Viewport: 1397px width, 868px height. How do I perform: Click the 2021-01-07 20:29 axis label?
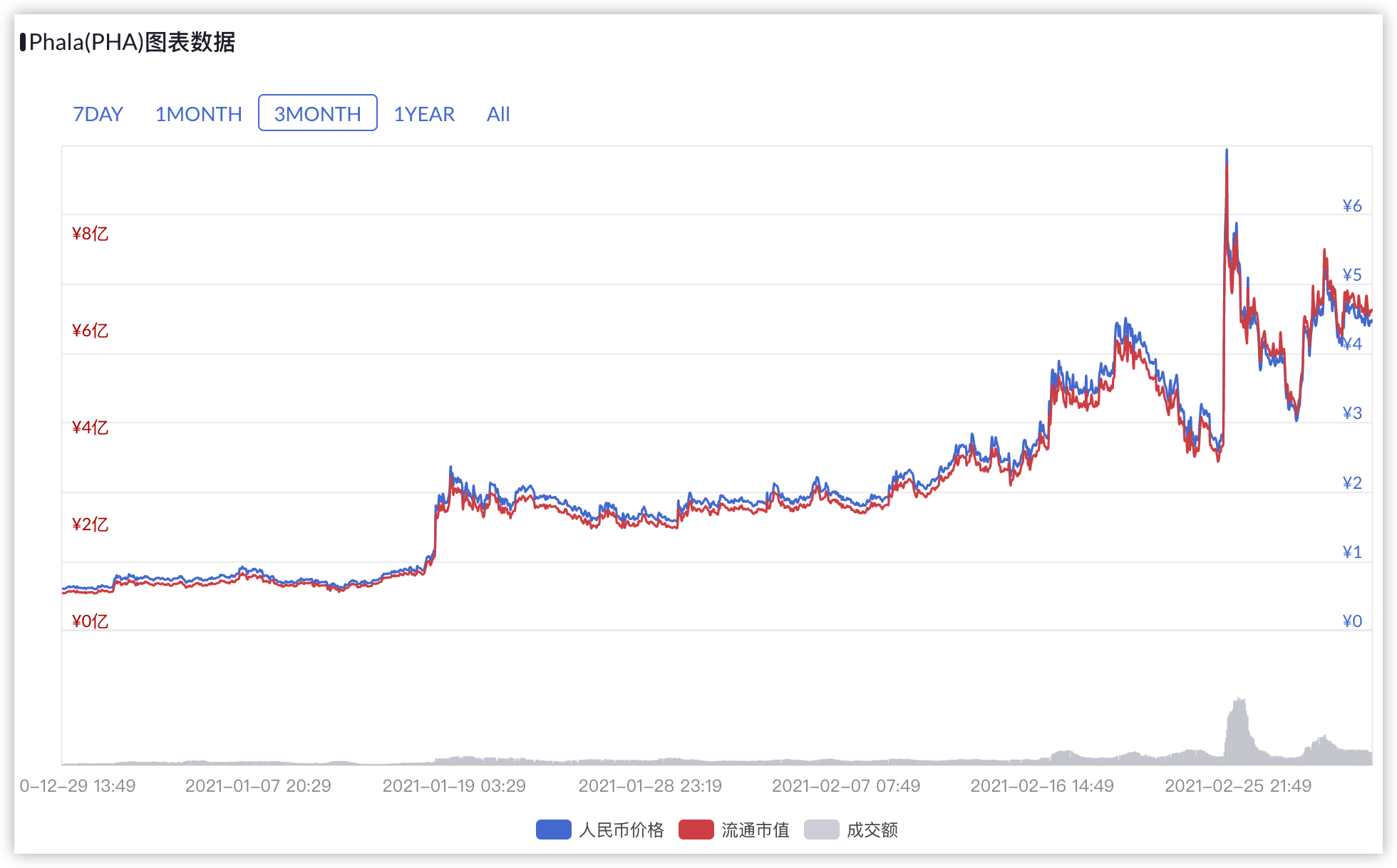coord(258,786)
